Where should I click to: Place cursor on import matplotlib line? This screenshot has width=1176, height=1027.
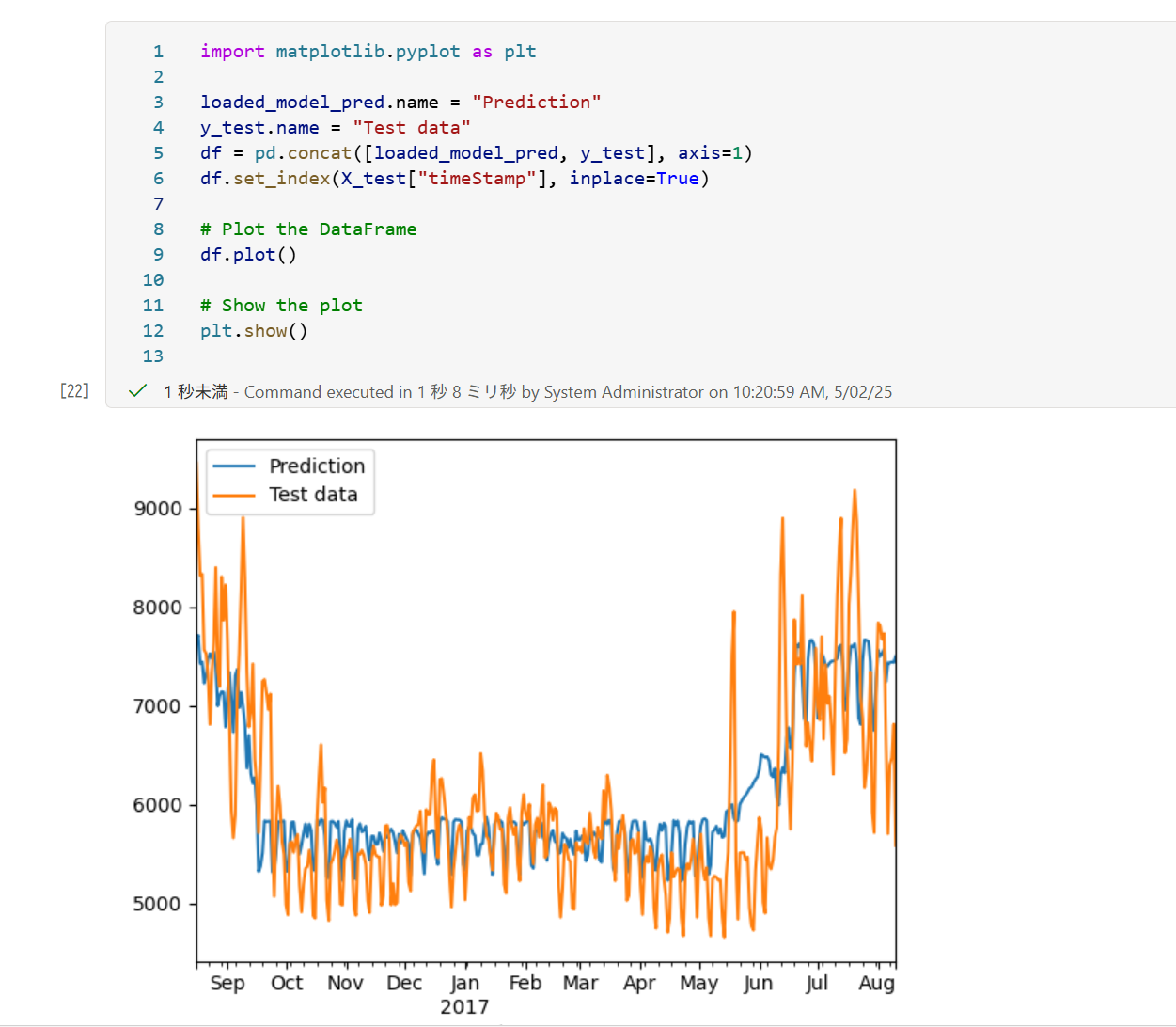[x=368, y=52]
